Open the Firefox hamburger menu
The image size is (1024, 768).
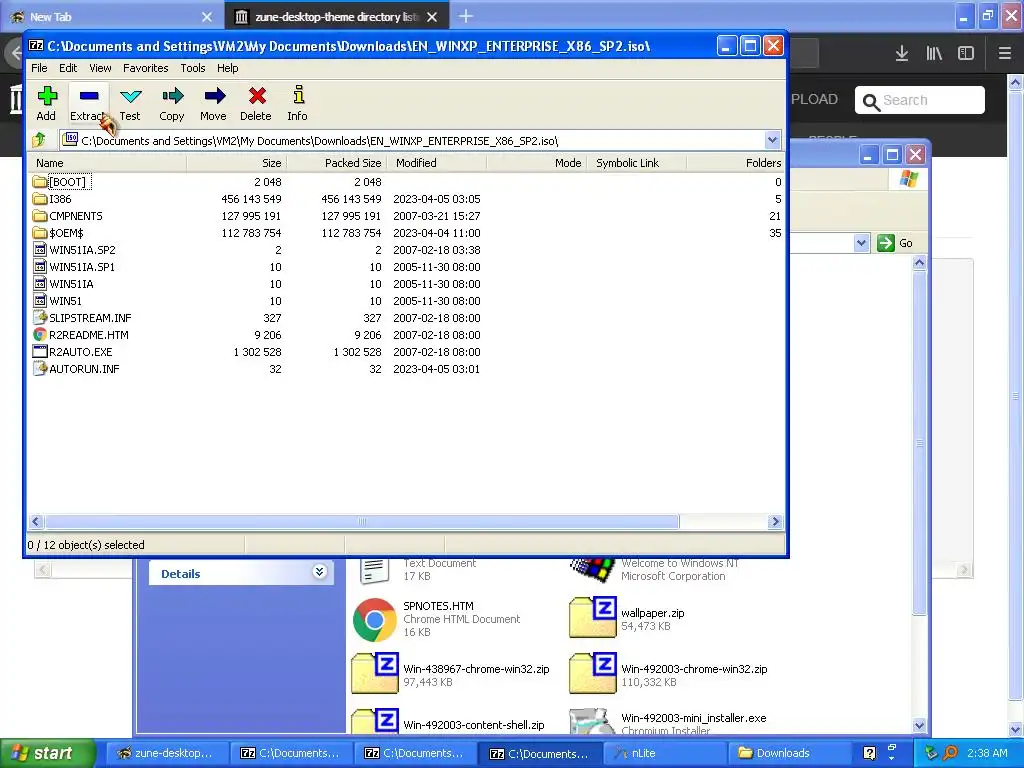point(1005,53)
